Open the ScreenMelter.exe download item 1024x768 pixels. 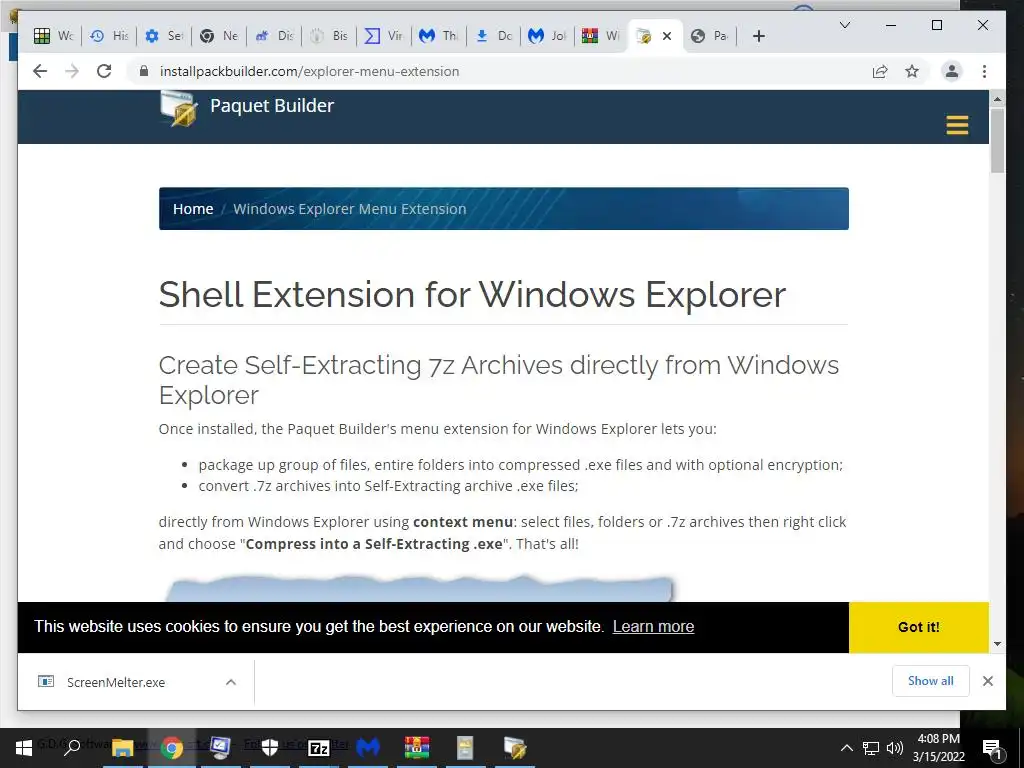click(x=116, y=682)
